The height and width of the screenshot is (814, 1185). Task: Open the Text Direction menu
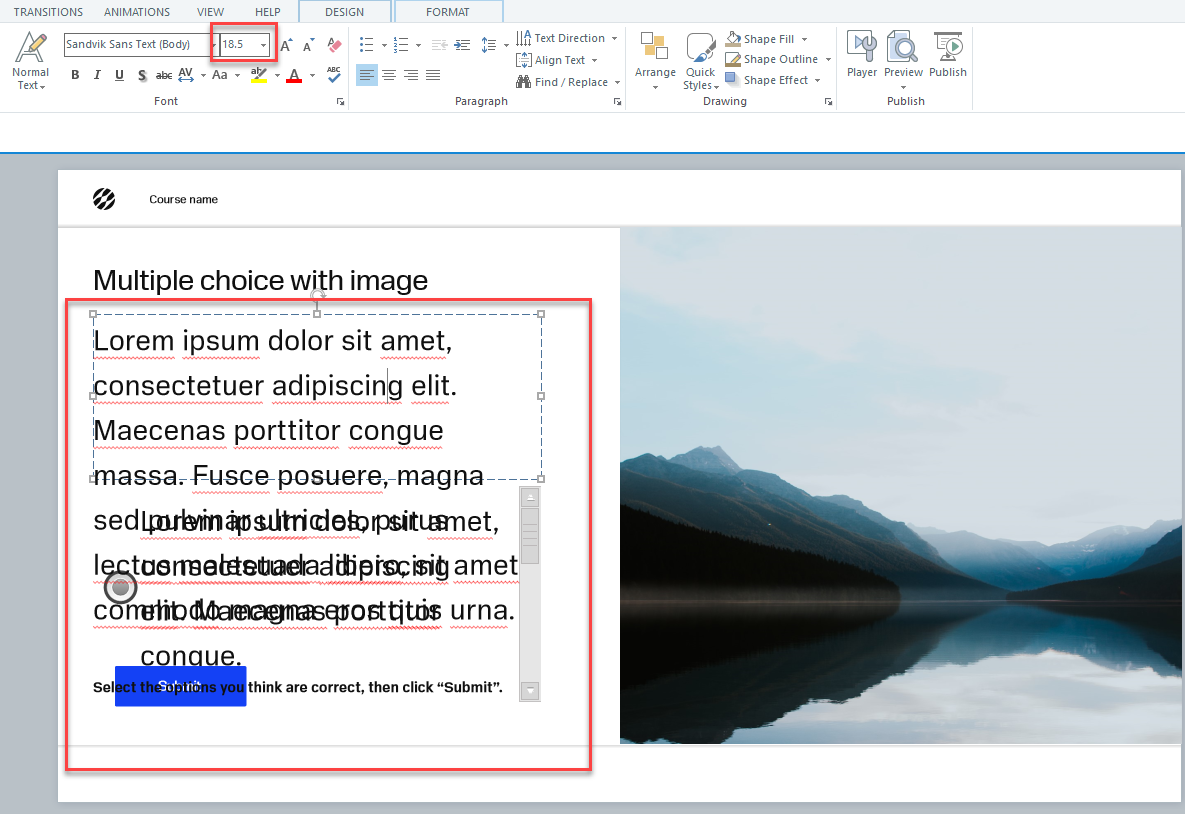567,38
